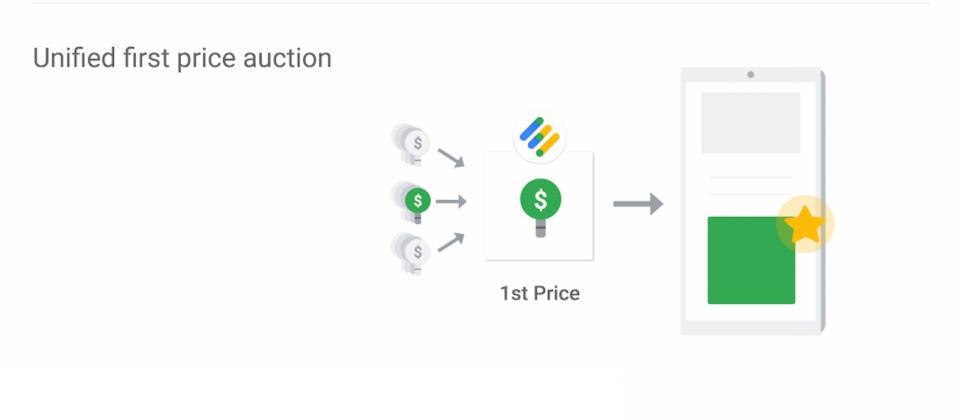960x420 pixels.
Task: Click the large arrow pointing to tablet
Action: [x=639, y=204]
